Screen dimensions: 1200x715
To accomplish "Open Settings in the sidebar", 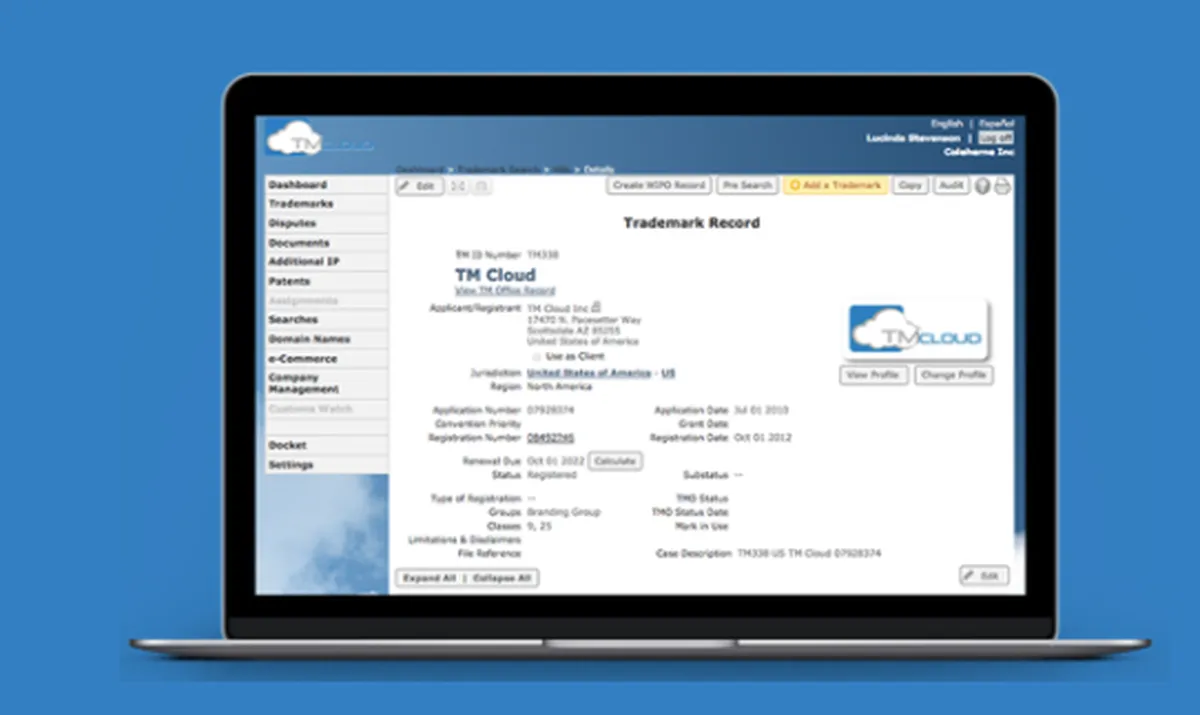I will point(326,465).
